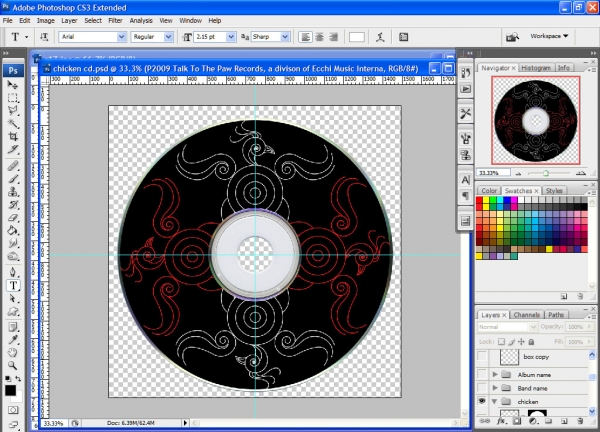600x432 pixels.
Task: Select the Healing Brush tool
Action: [x=13, y=166]
